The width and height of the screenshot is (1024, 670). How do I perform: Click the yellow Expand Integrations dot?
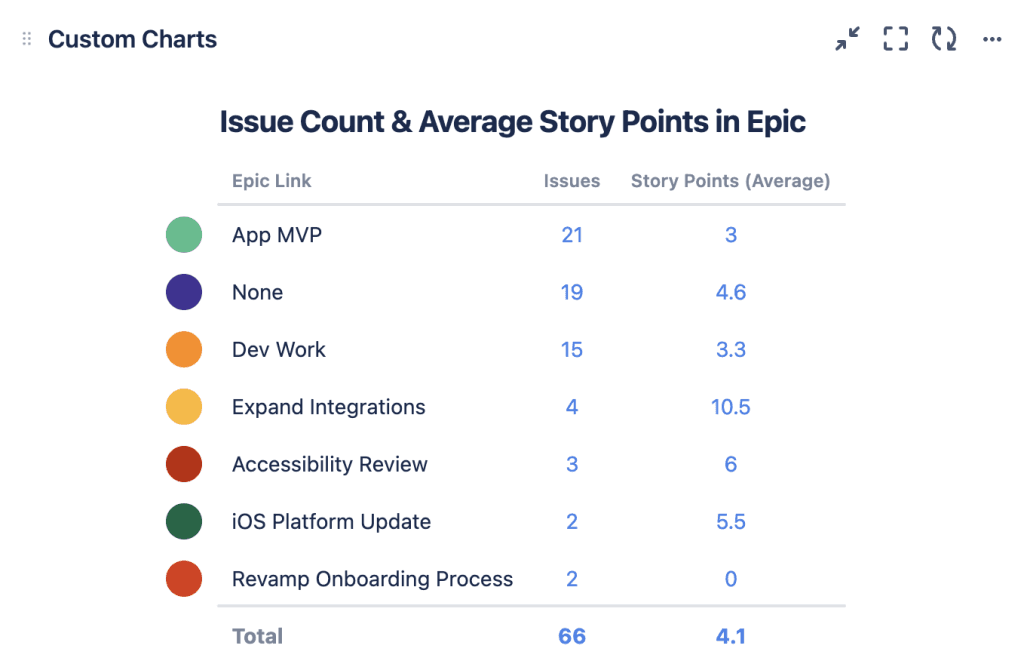click(184, 407)
